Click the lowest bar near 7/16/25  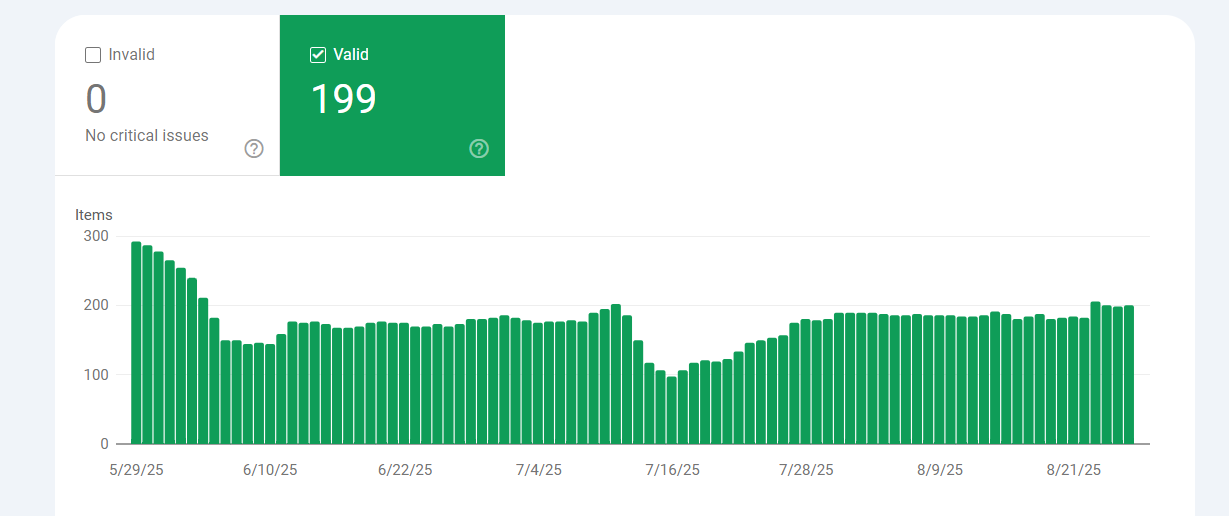[x=671, y=410]
